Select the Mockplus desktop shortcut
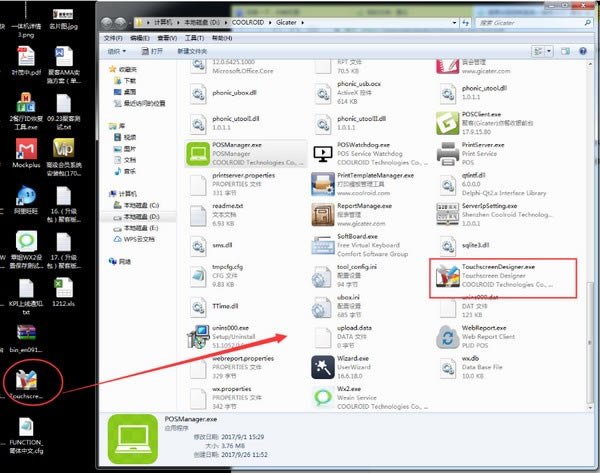600x473 pixels. tap(26, 153)
